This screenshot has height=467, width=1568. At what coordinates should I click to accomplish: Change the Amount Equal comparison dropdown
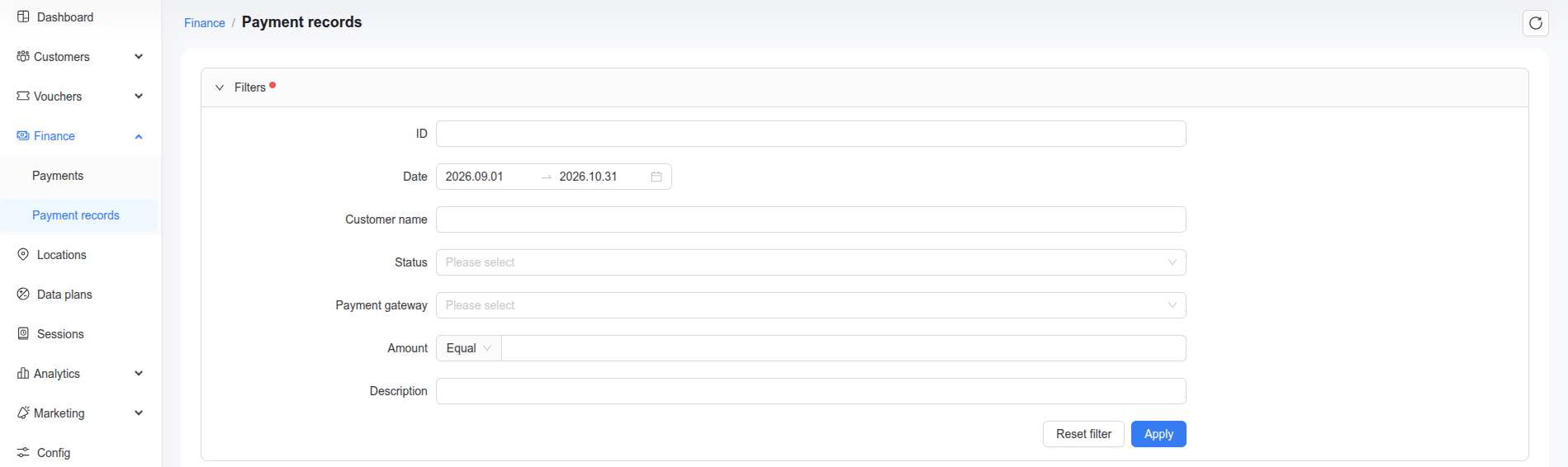[469, 348]
